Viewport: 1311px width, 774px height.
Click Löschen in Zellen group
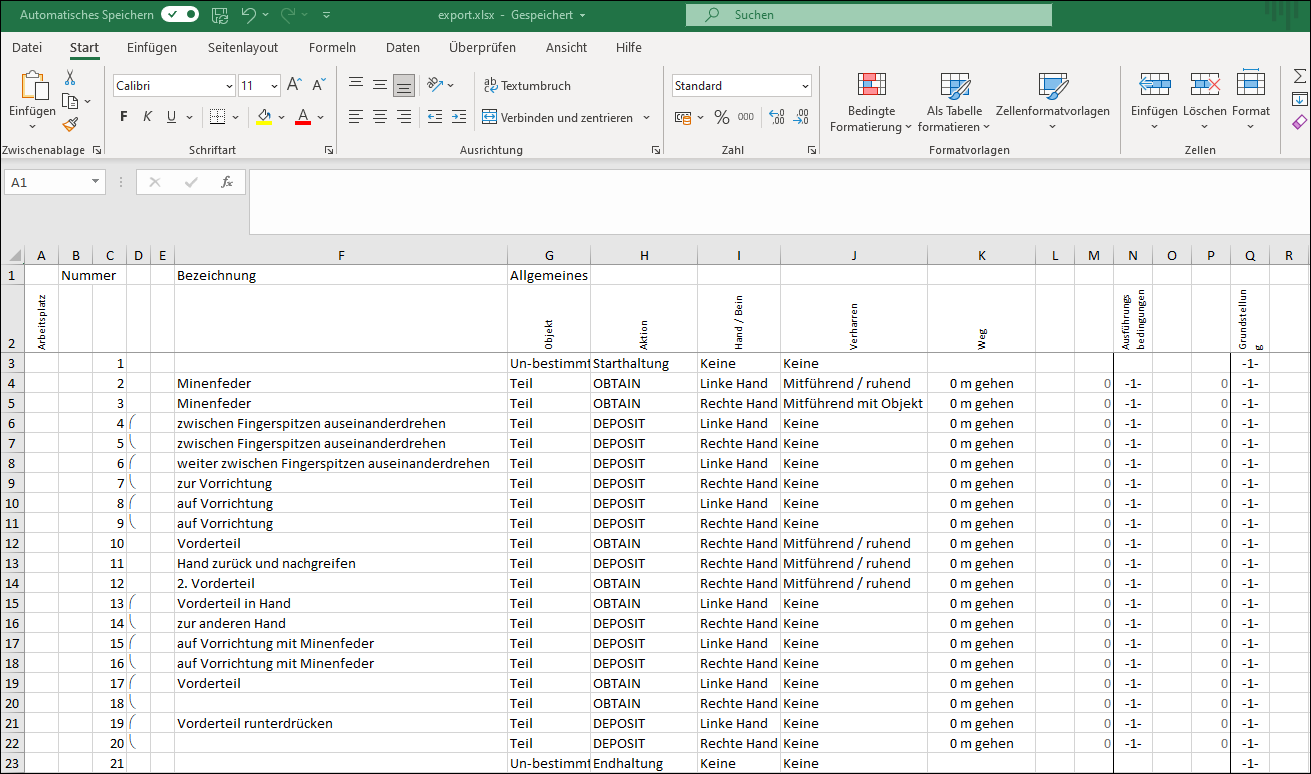click(x=1204, y=101)
